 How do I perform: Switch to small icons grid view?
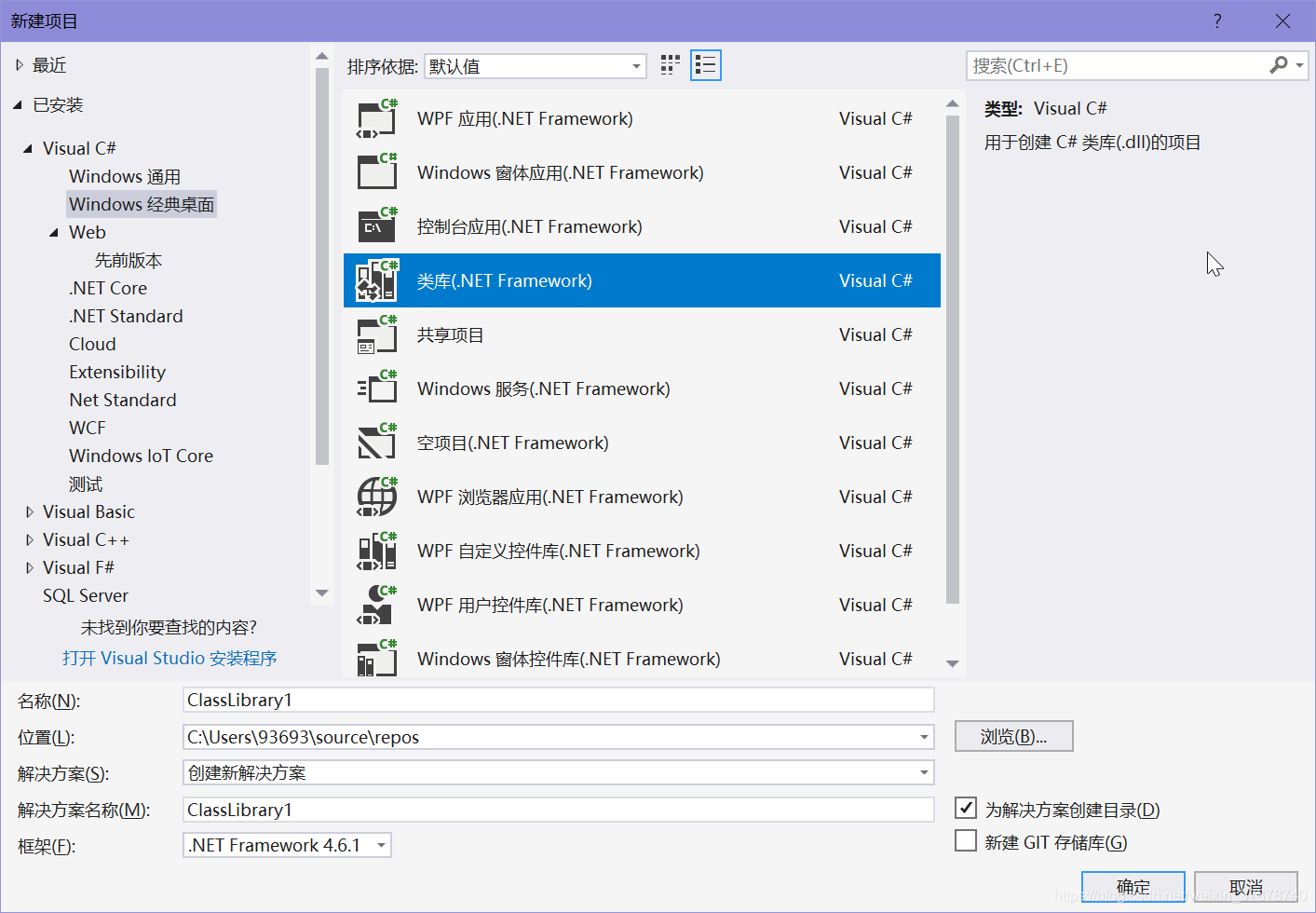tap(671, 65)
